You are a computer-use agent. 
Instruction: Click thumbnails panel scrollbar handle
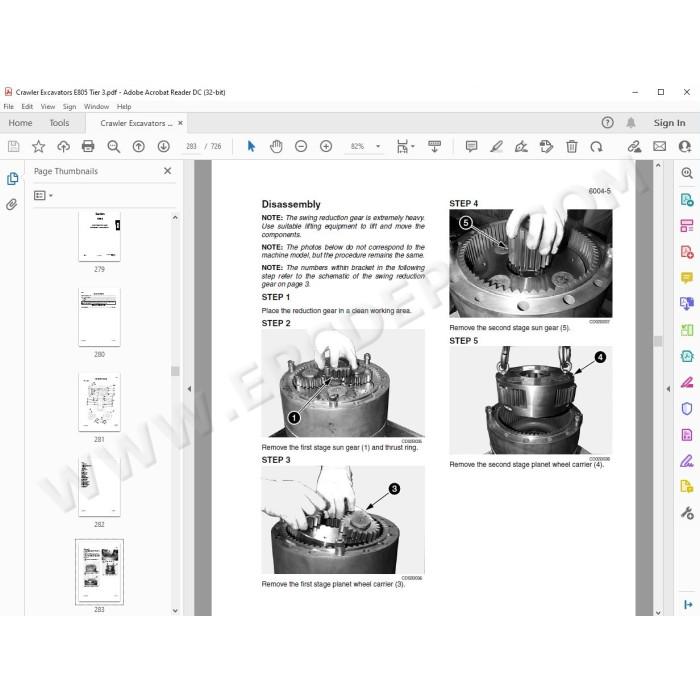coord(175,371)
